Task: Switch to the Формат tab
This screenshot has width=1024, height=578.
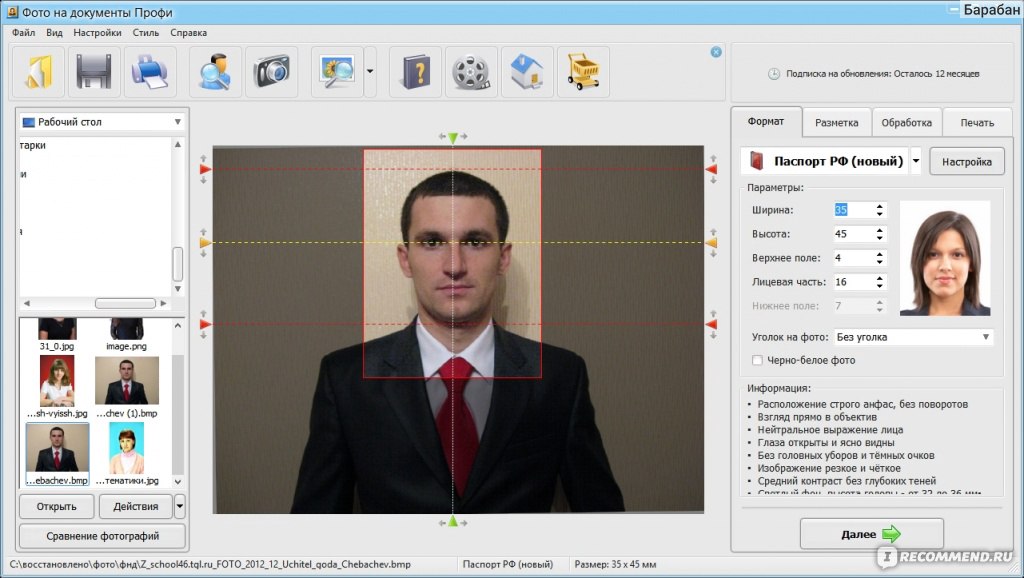Action: pos(766,121)
